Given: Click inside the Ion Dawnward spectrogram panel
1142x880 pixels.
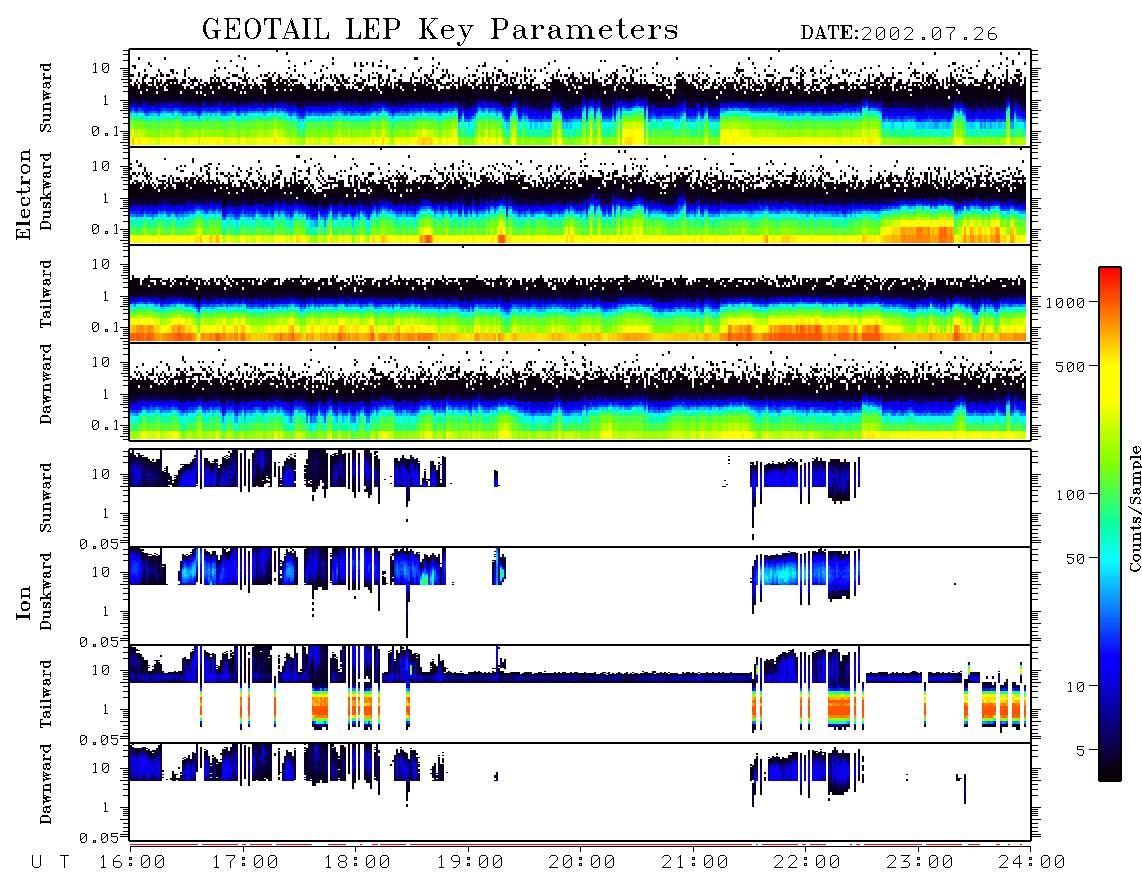Looking at the screenshot, I should point(580,791).
